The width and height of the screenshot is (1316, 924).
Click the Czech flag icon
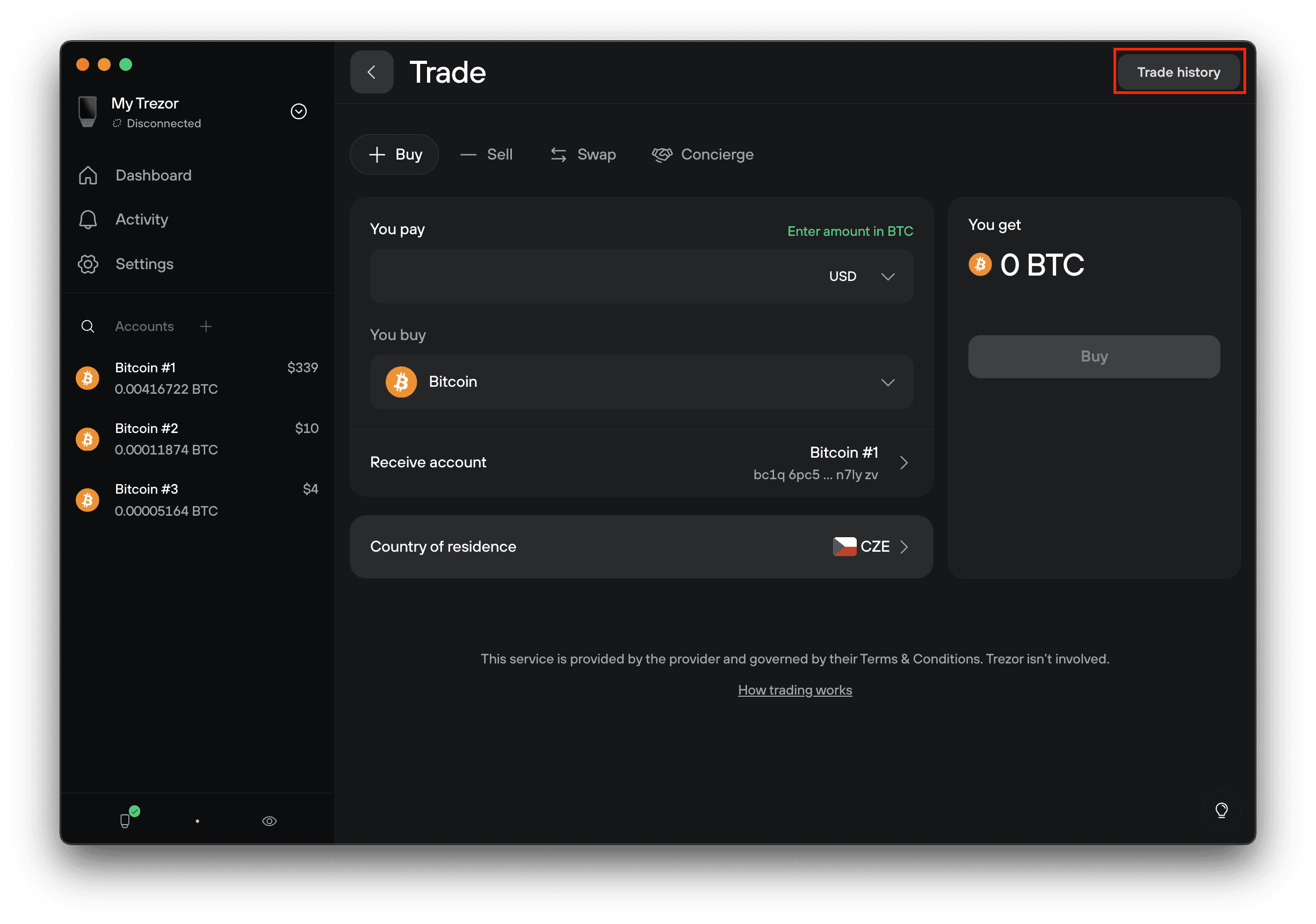(844, 547)
